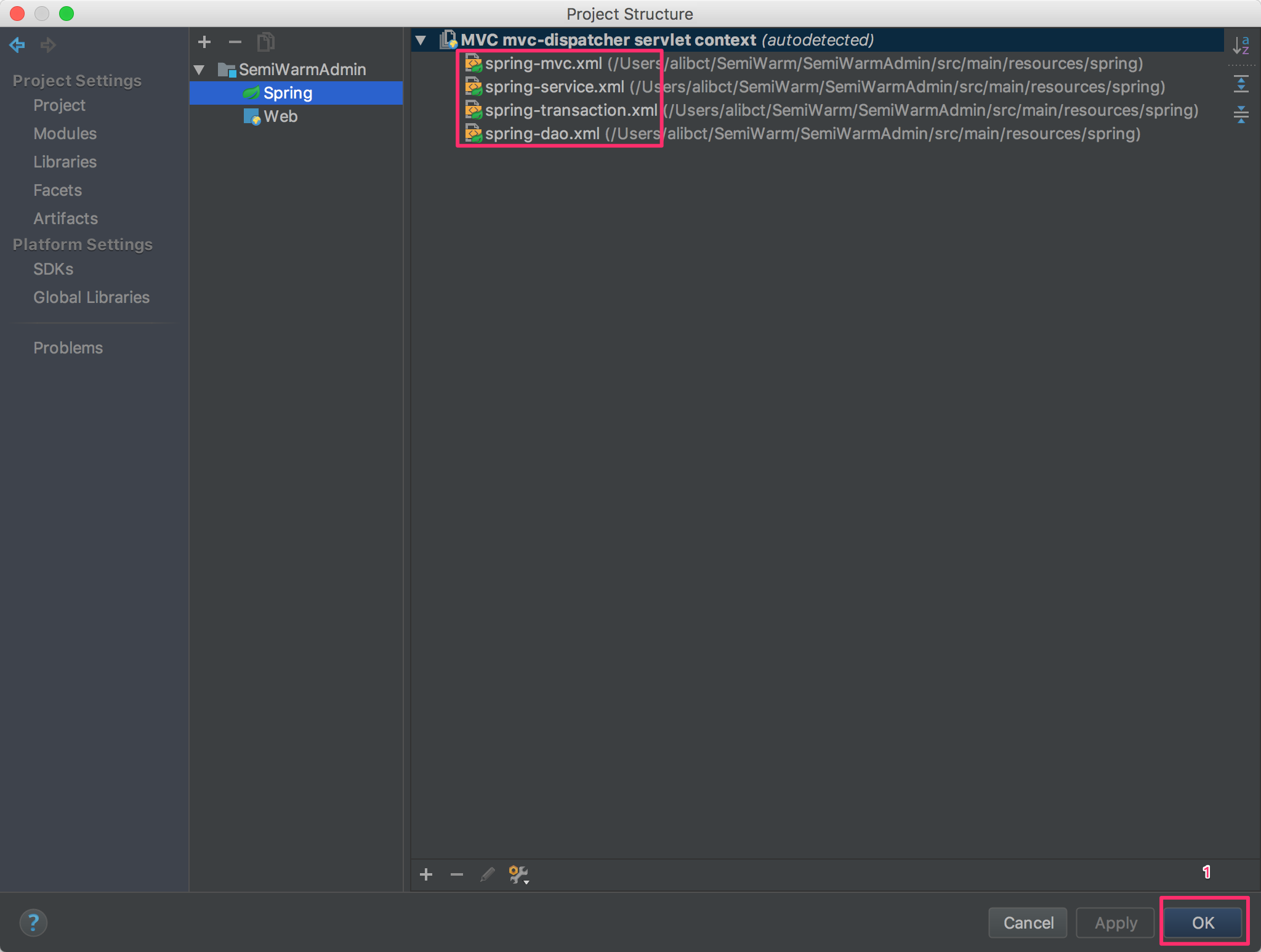Open the Libraries section
This screenshot has width=1261, height=952.
click(x=65, y=162)
